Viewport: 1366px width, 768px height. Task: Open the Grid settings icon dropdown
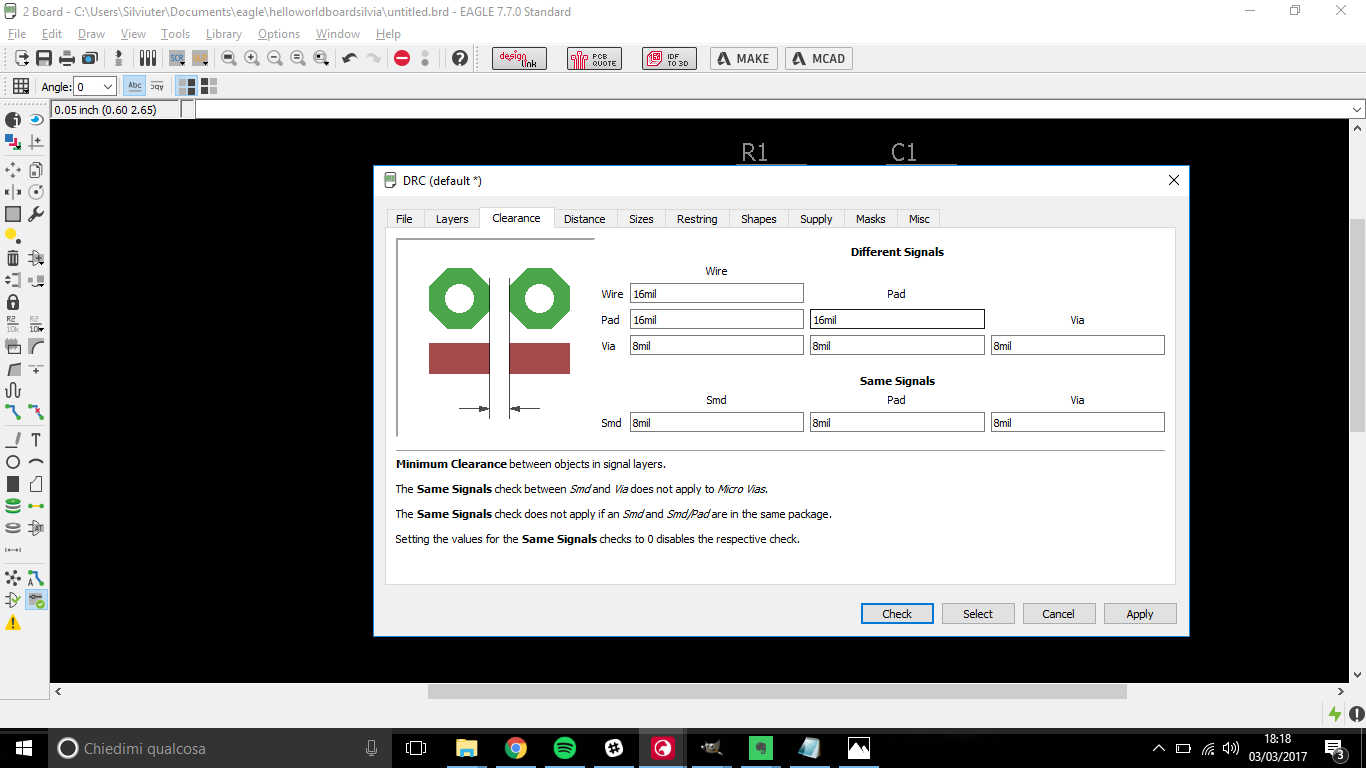click(x=20, y=87)
